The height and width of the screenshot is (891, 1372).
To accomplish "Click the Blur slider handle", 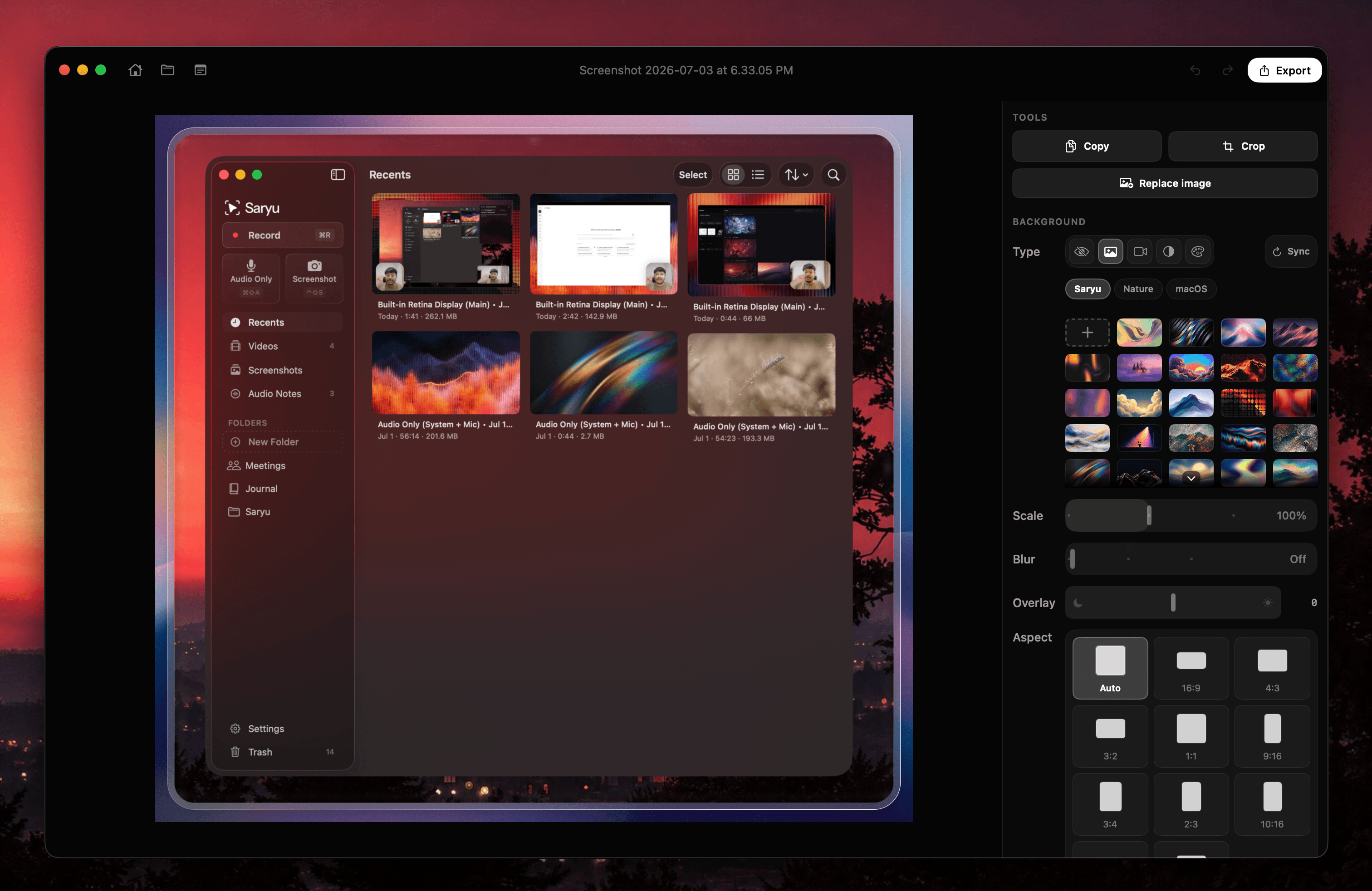I will [1072, 559].
